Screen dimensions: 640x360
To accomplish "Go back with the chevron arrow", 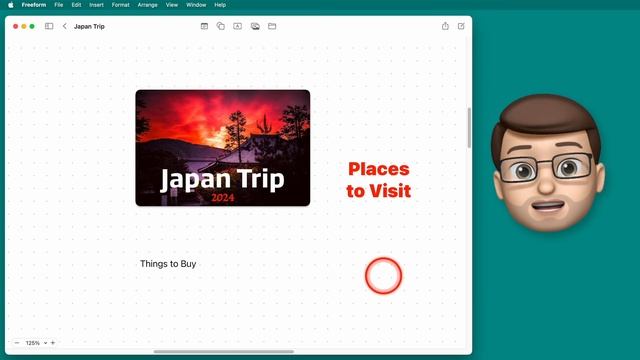I will coord(64,26).
